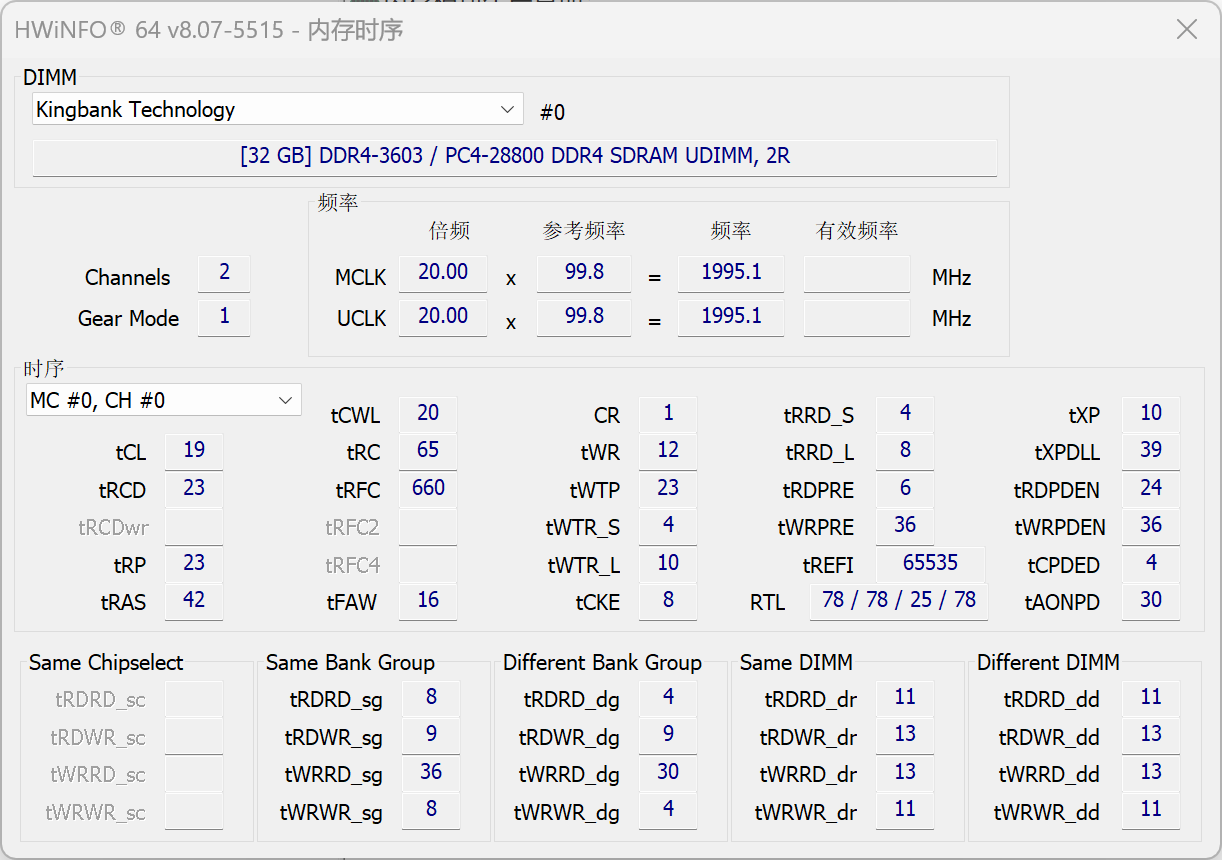Open the Kingbank Technology DIMM dropdown

(277, 109)
